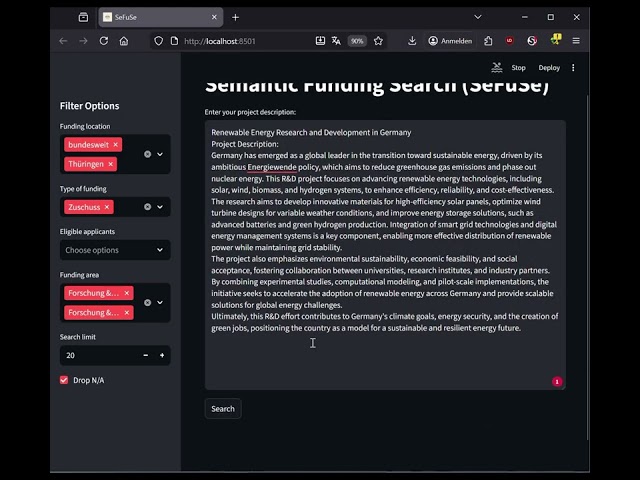The height and width of the screenshot is (480, 640).
Task: Remove the bundesweit tag
Action: click(x=116, y=144)
